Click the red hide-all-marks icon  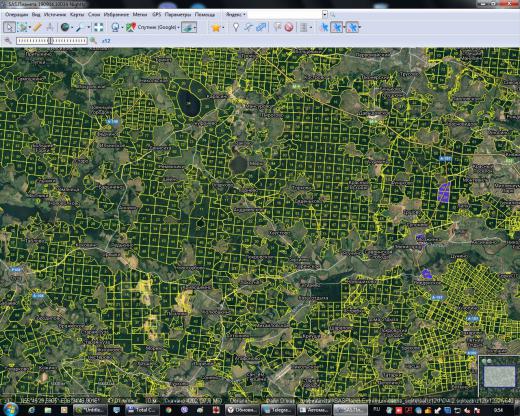(289, 27)
